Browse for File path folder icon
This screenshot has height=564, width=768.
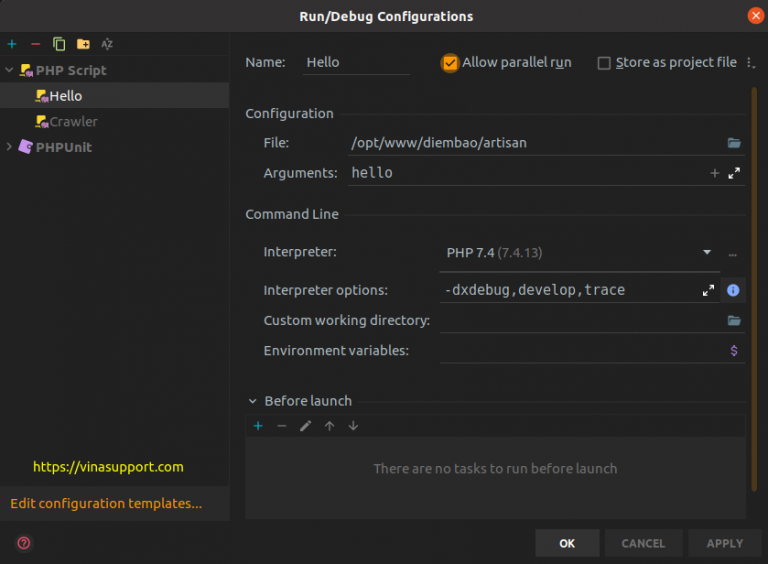[734, 143]
